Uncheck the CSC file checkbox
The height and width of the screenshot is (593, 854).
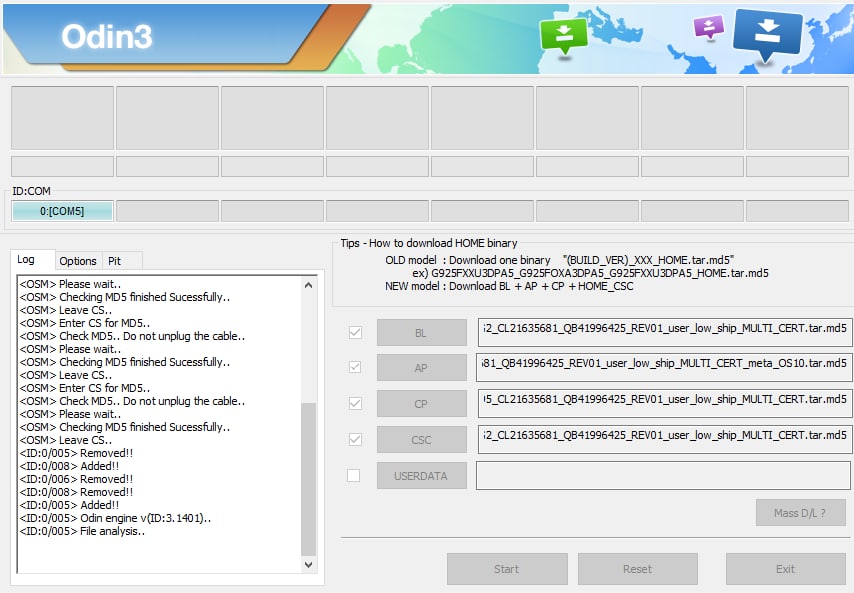coord(355,439)
